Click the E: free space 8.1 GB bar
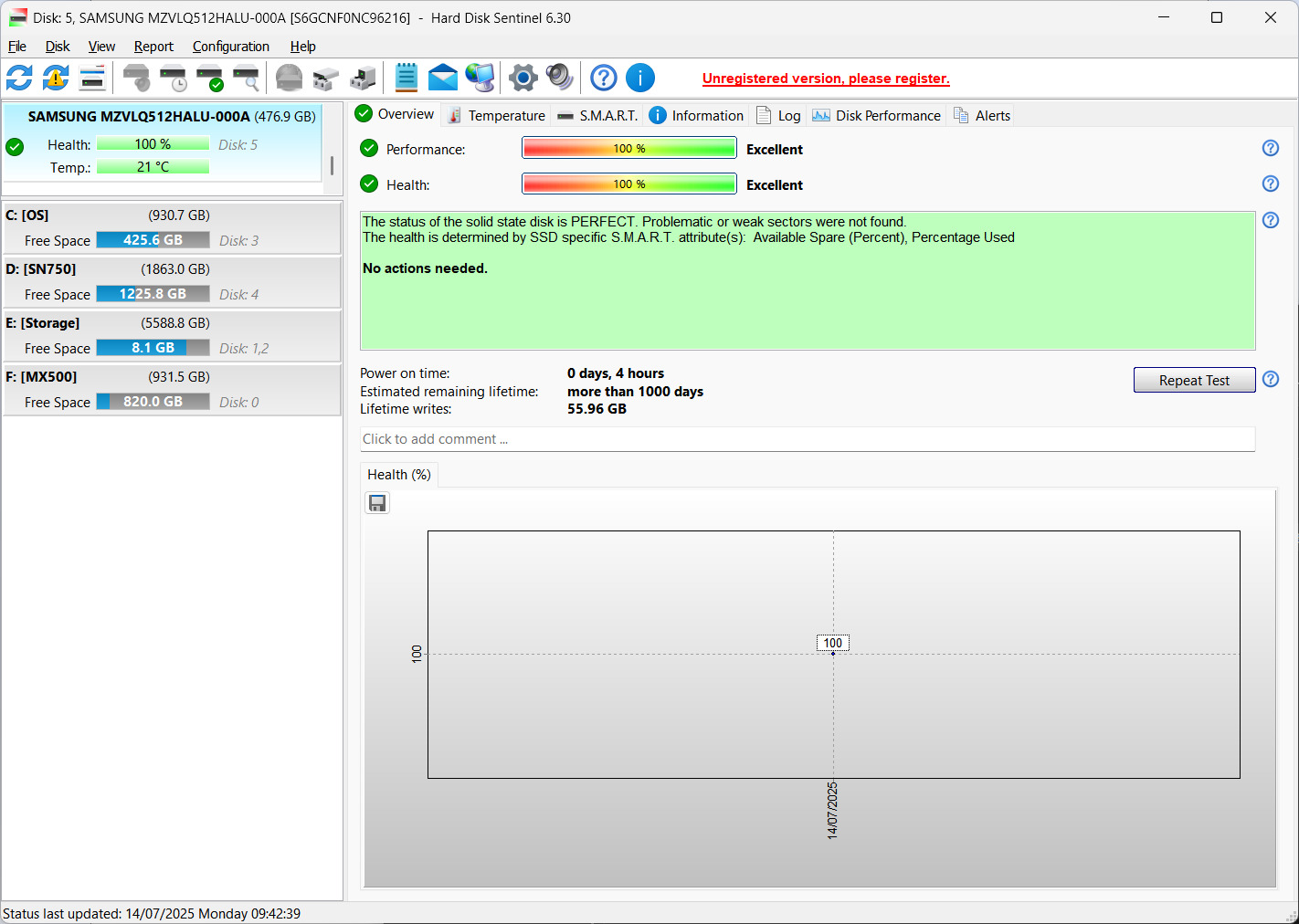The image size is (1299, 924). (153, 348)
